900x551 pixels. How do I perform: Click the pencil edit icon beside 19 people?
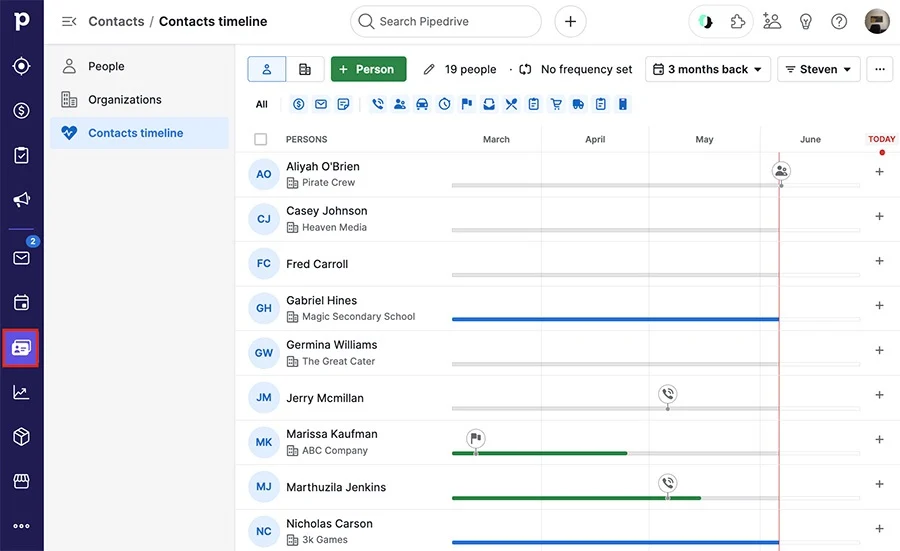(429, 69)
